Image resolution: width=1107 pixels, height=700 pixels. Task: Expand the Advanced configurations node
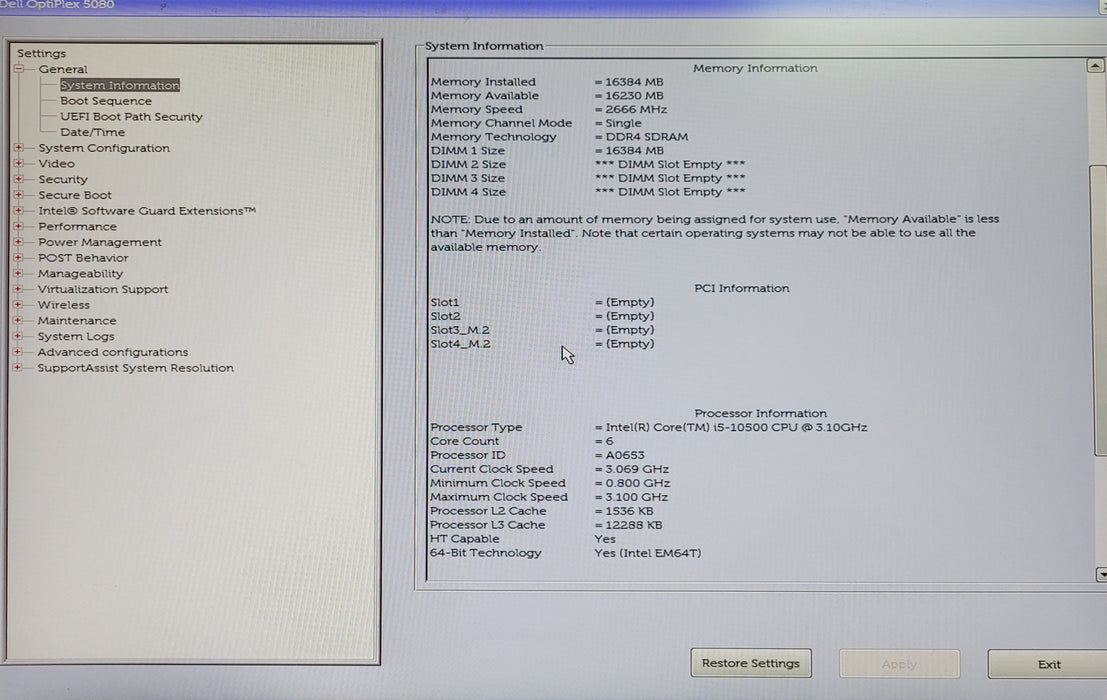point(19,351)
